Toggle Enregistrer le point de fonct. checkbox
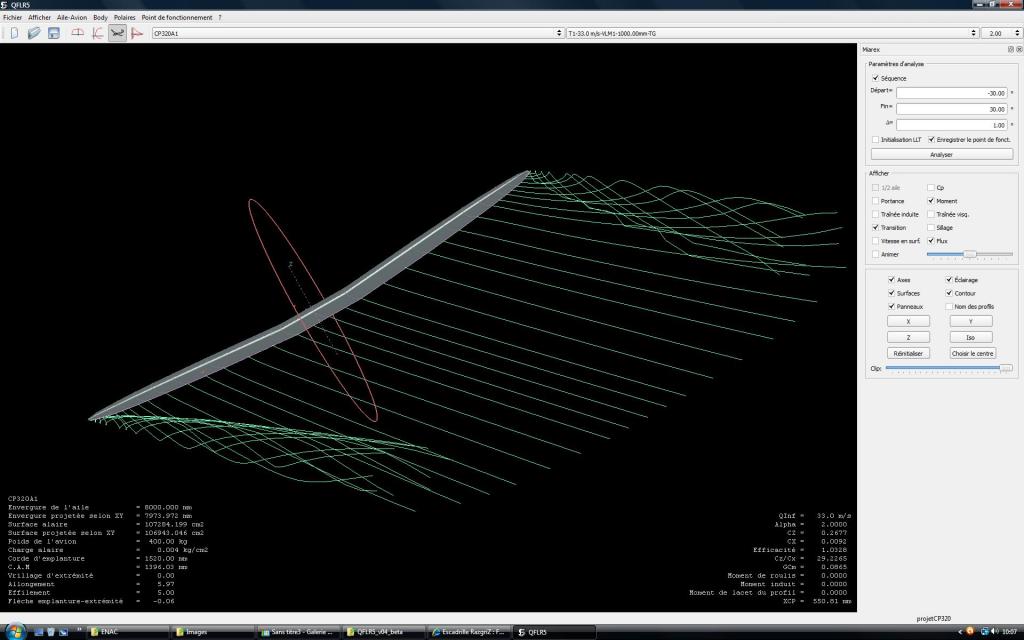The image size is (1024, 640). [x=932, y=140]
